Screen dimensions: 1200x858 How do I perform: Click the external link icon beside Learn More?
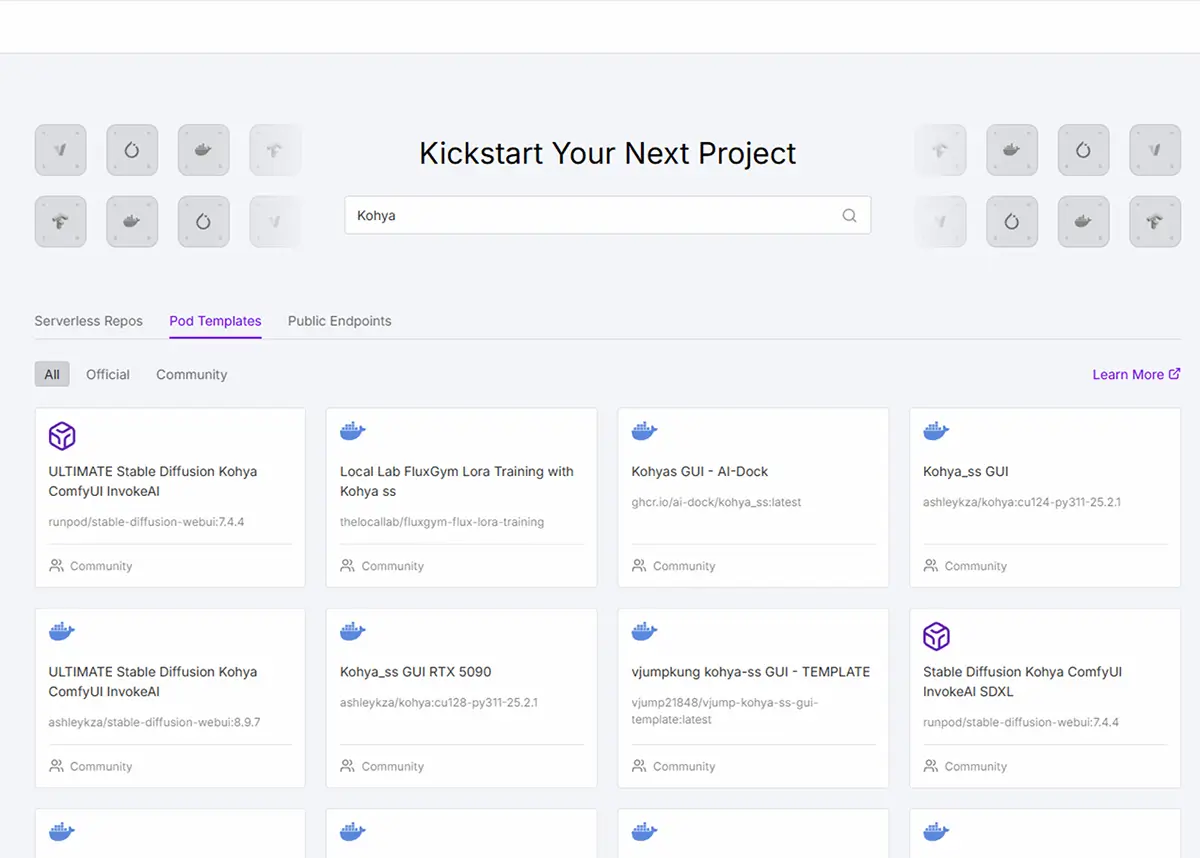tap(1174, 374)
